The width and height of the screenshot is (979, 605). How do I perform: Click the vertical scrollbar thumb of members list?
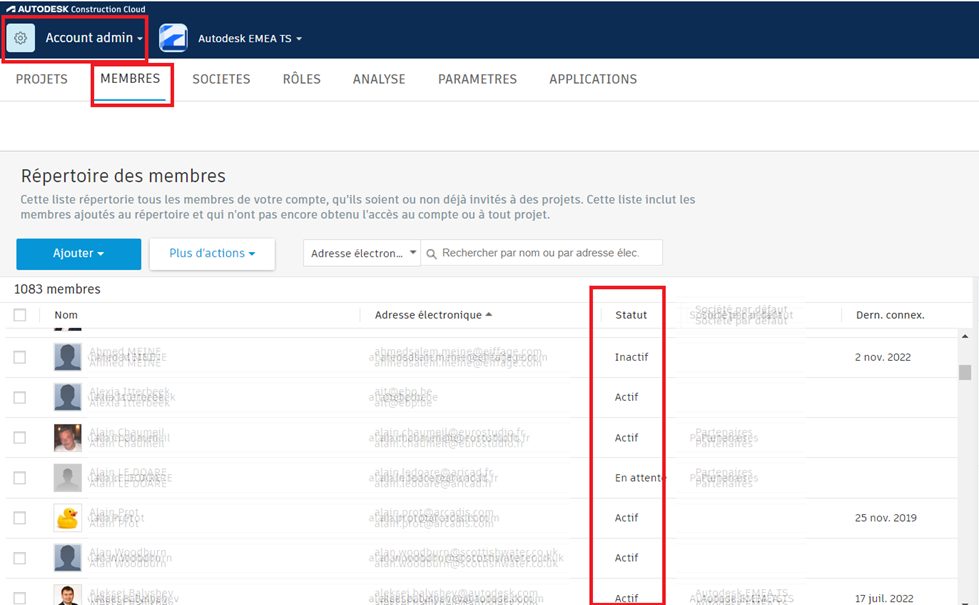point(965,372)
